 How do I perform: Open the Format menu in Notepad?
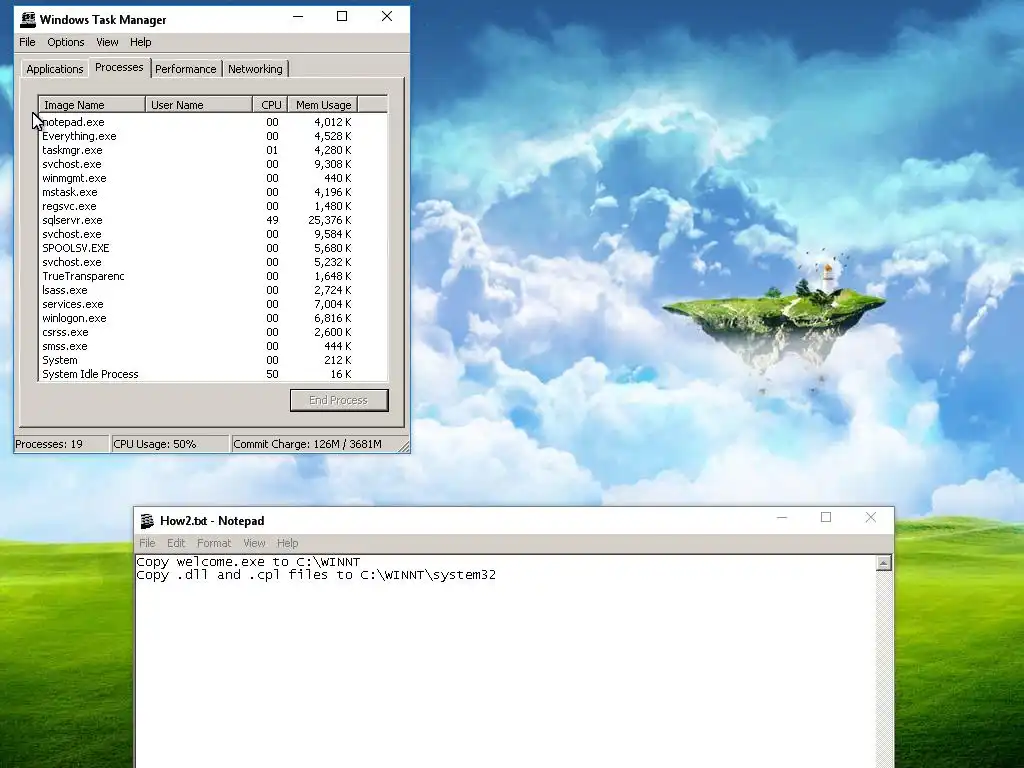click(214, 543)
